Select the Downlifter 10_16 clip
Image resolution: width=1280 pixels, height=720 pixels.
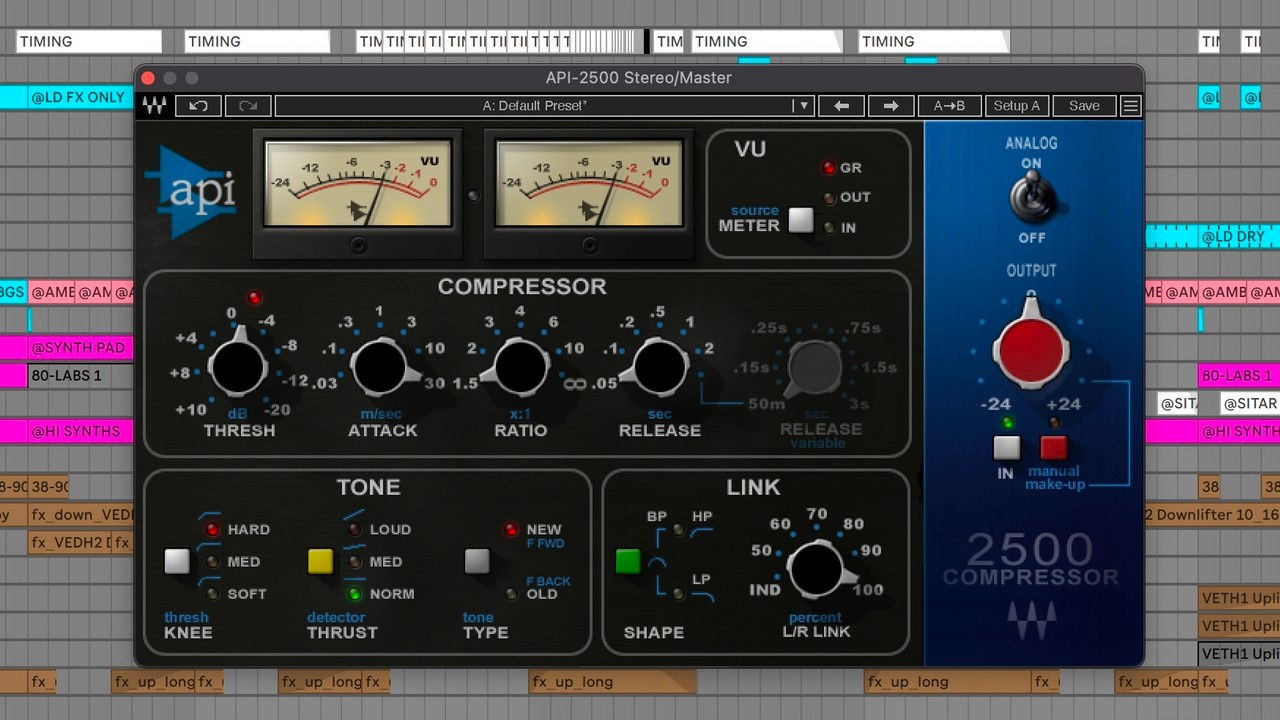(x=1212, y=515)
